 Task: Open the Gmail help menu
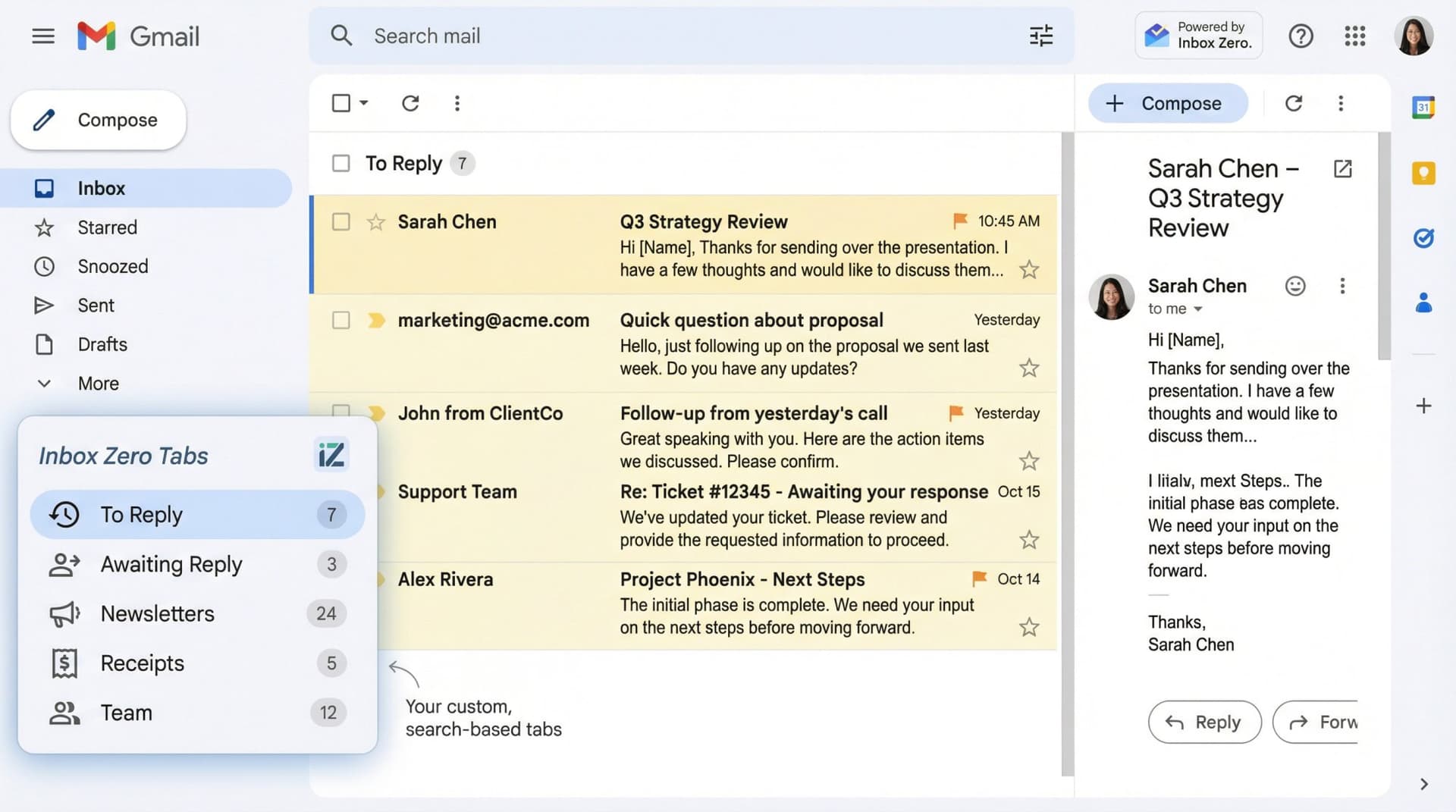click(1301, 36)
